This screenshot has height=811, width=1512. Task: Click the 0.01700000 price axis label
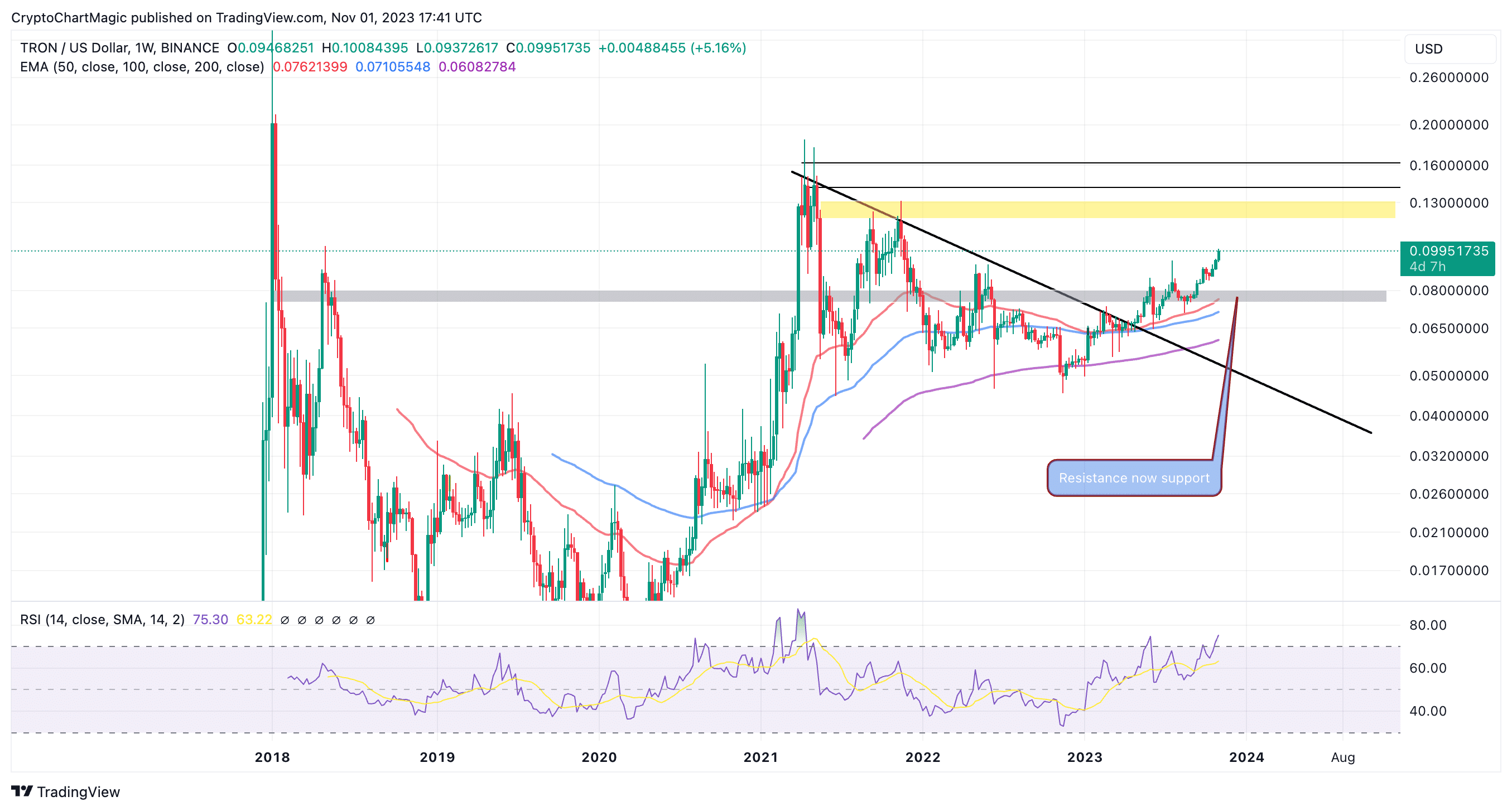click(1448, 571)
